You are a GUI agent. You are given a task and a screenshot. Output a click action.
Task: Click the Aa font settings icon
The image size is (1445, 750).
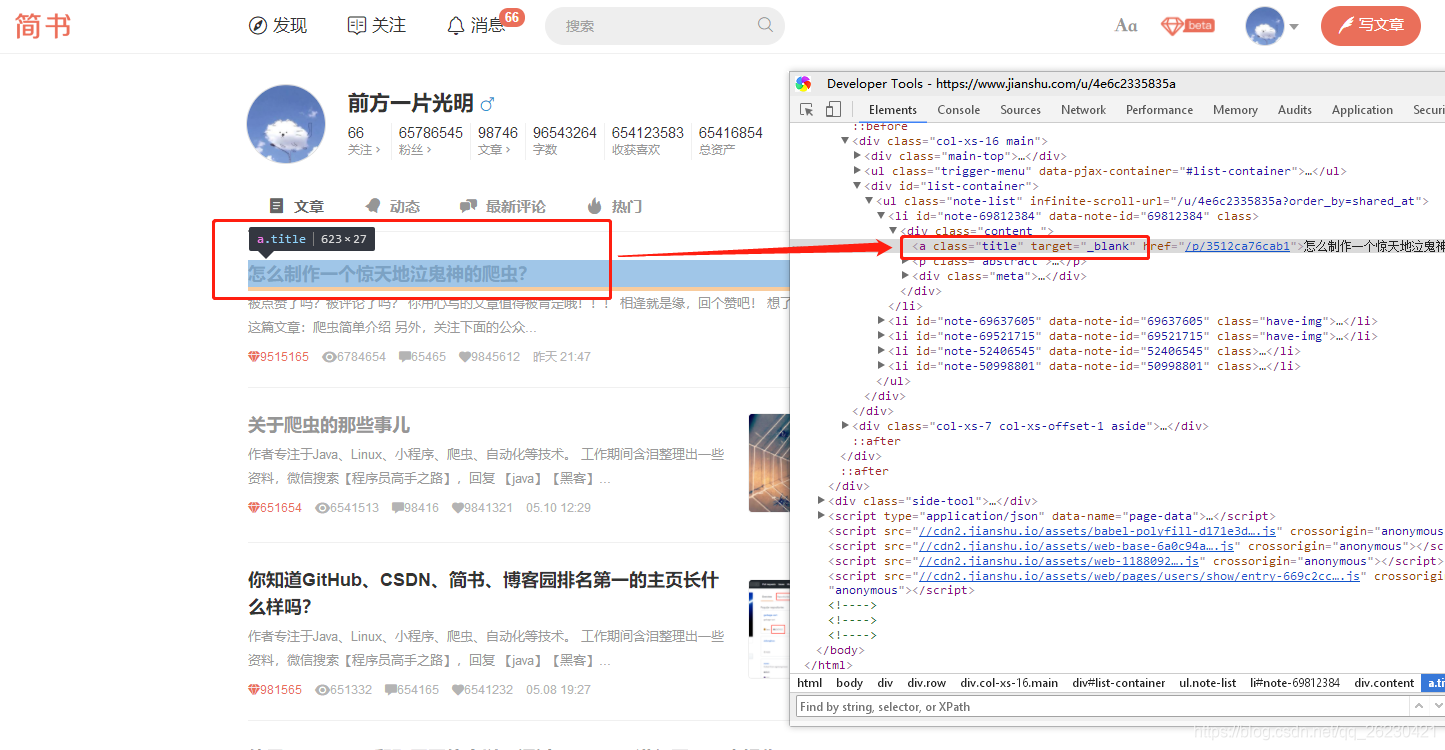pos(1125,25)
